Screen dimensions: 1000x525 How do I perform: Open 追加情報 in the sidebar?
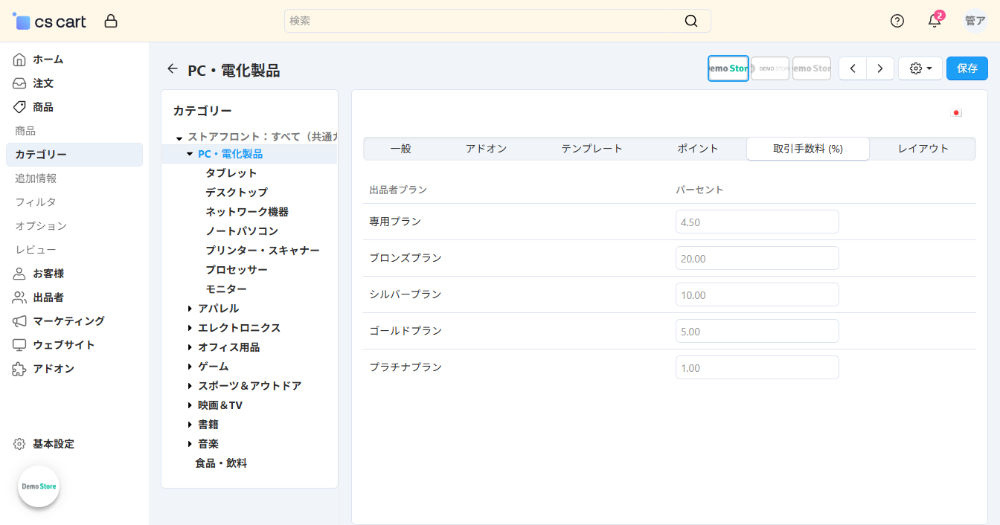tap(36, 179)
